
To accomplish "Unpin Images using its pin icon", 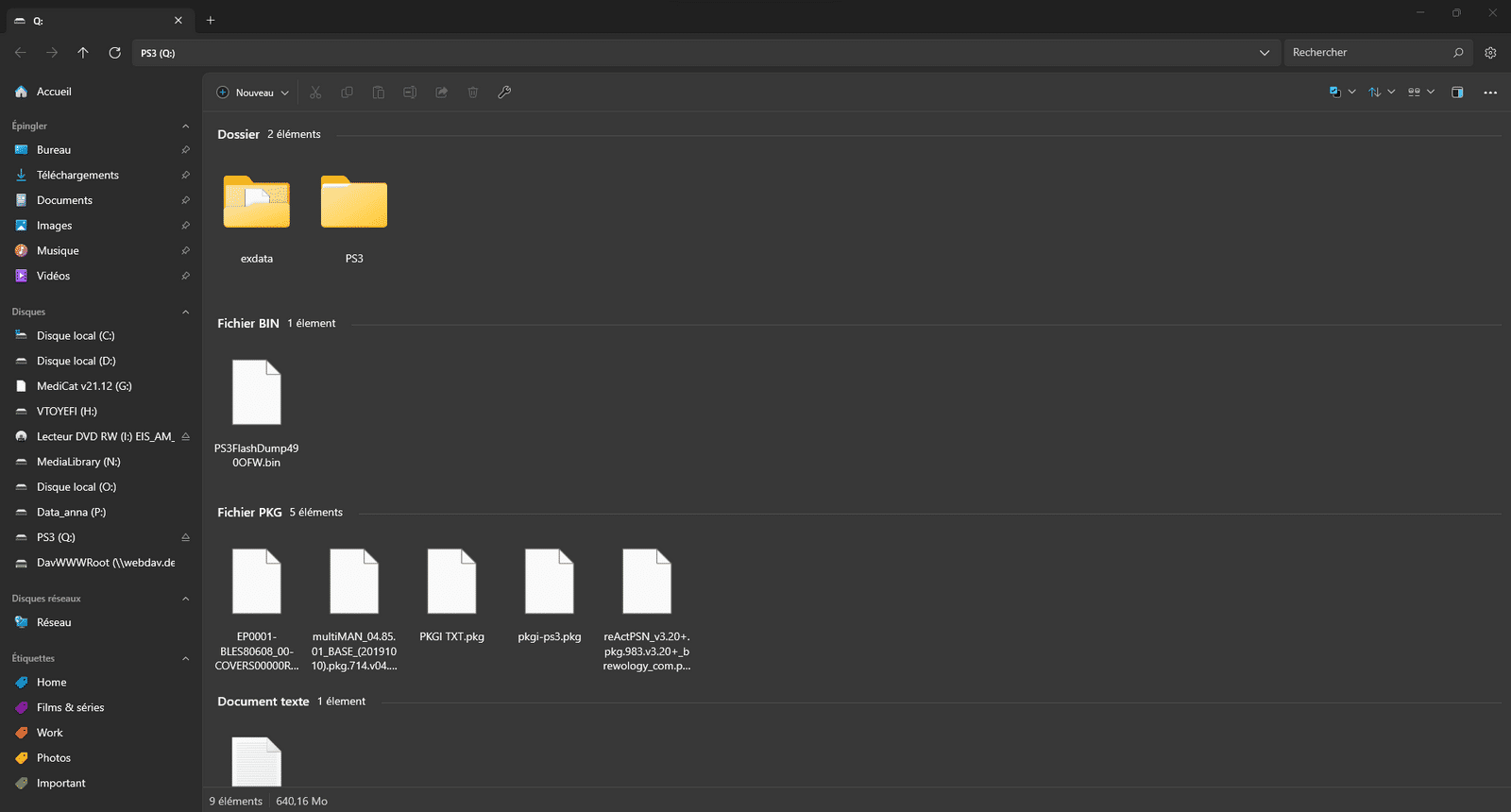I will click(x=185, y=226).
